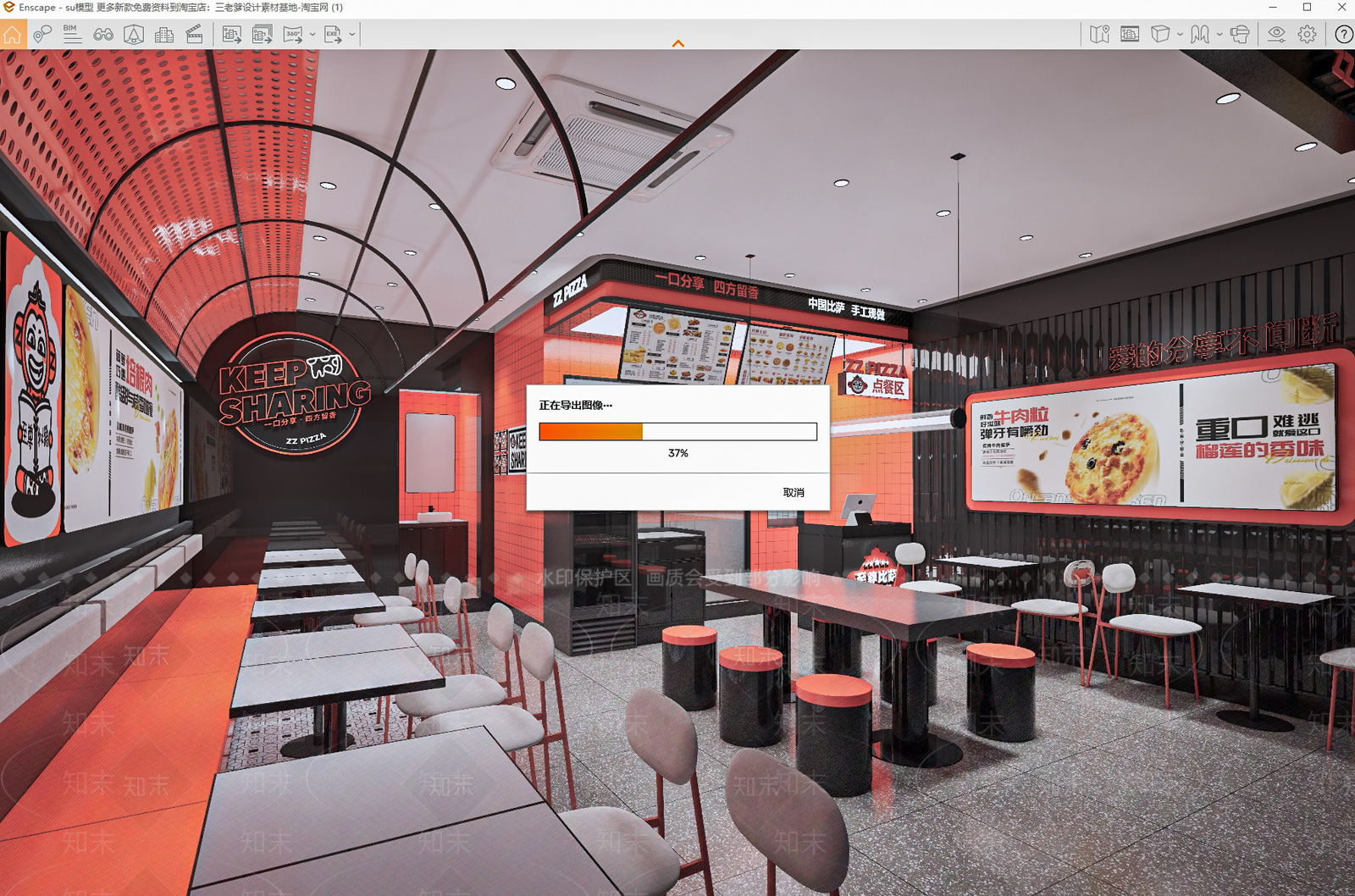Expand the 360° panorama export dropdown

312,35
